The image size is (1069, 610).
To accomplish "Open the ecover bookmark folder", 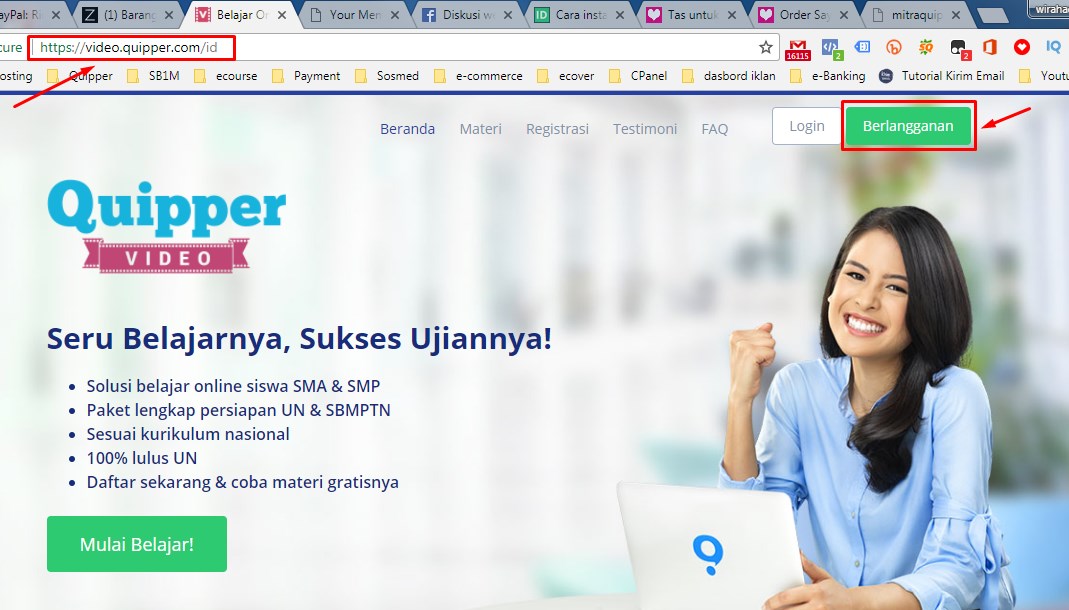I will click(566, 76).
